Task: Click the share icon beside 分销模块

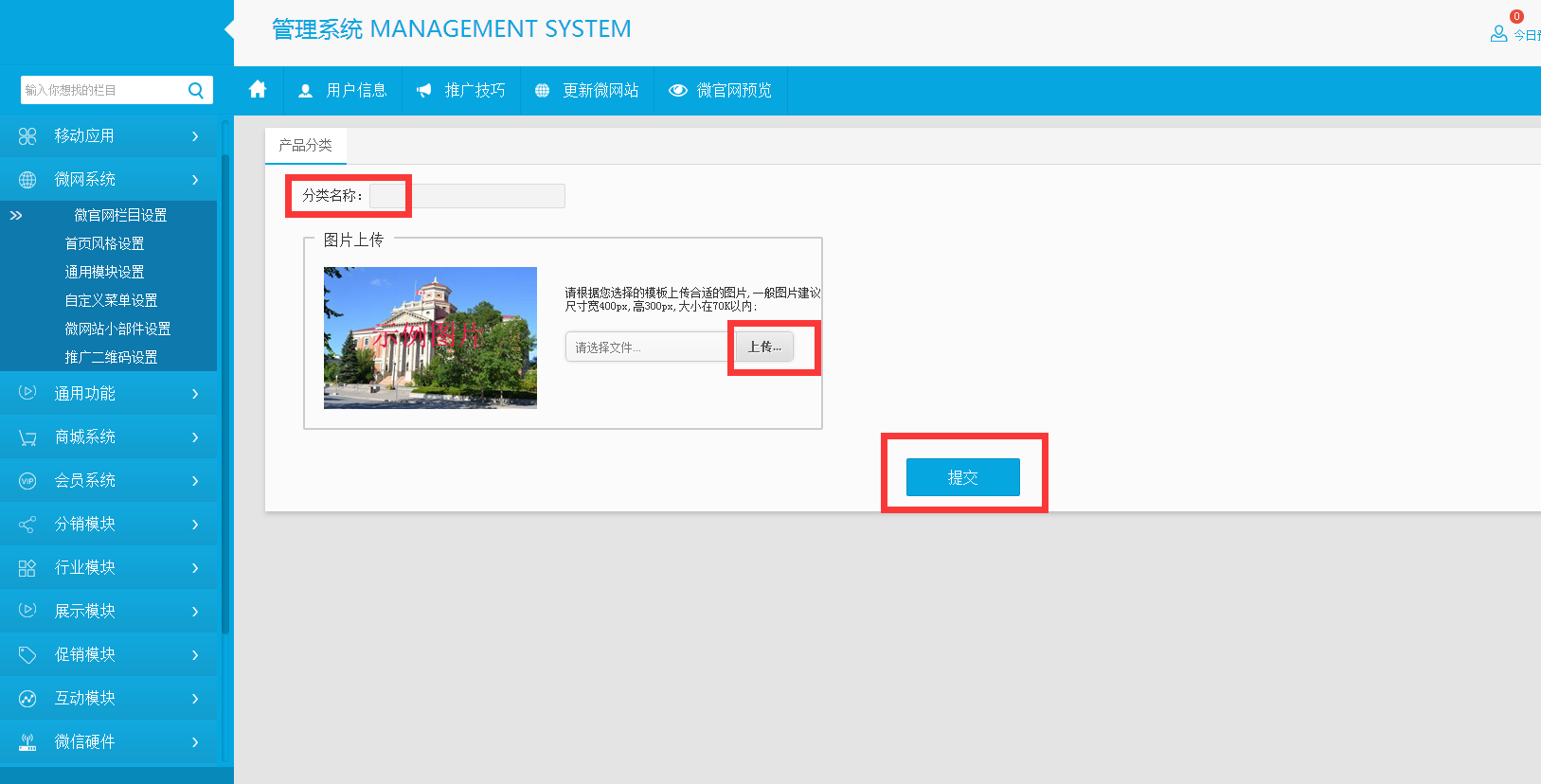Action: (x=27, y=525)
